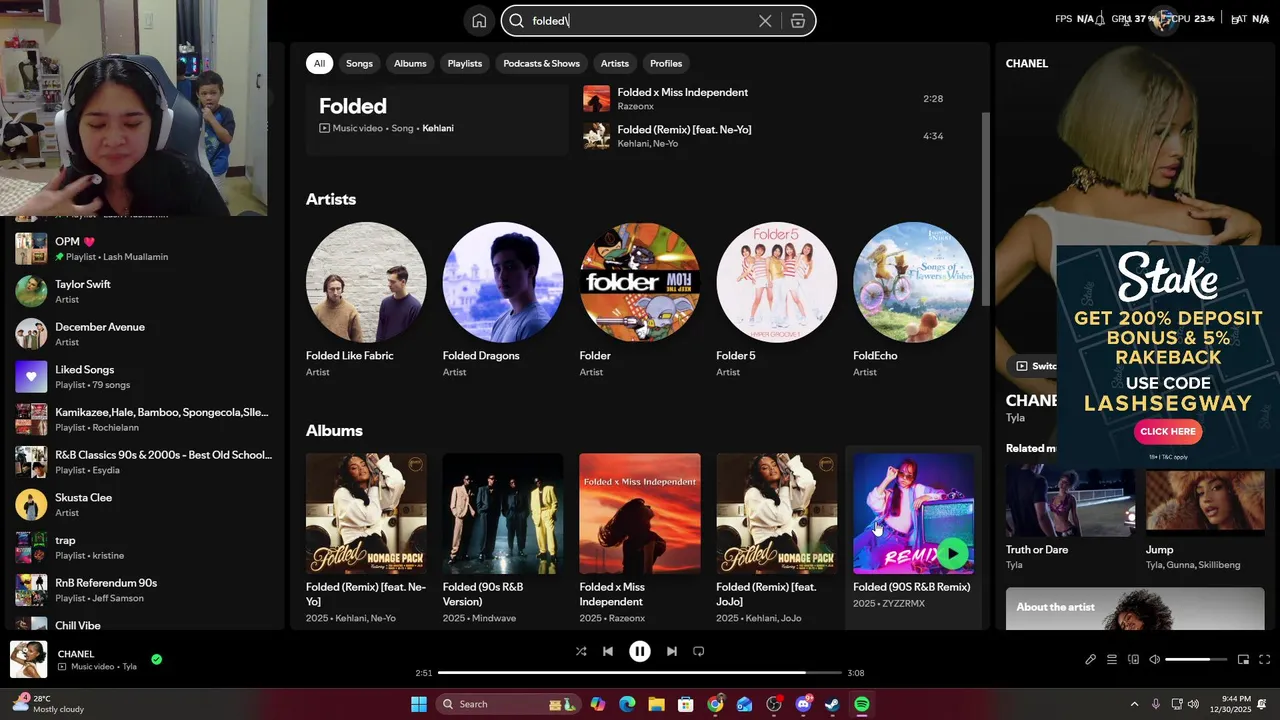Switch to the Albums filter
Screen dimensions: 1280x720
(410, 63)
